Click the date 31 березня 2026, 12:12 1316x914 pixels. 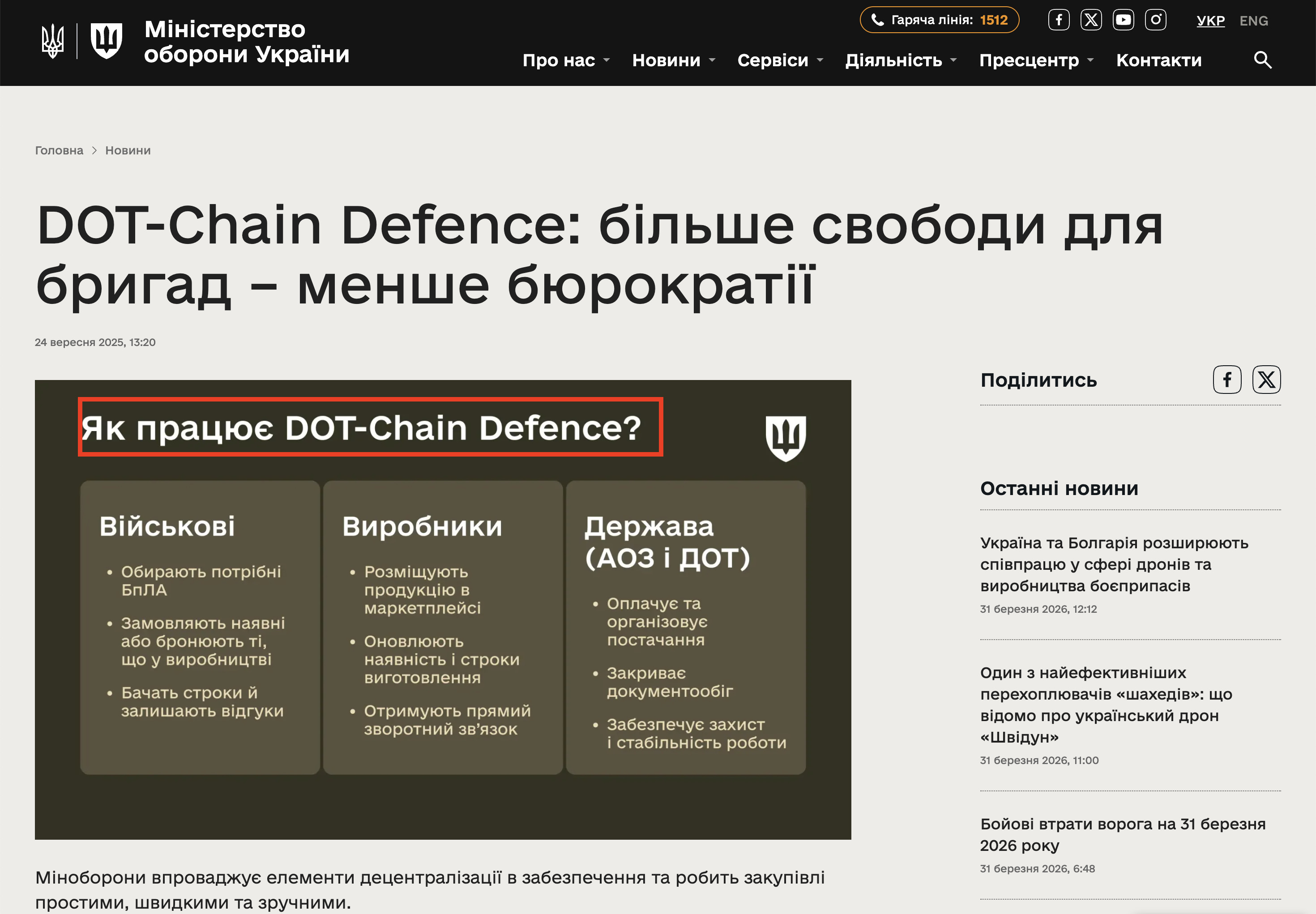[x=1038, y=609]
